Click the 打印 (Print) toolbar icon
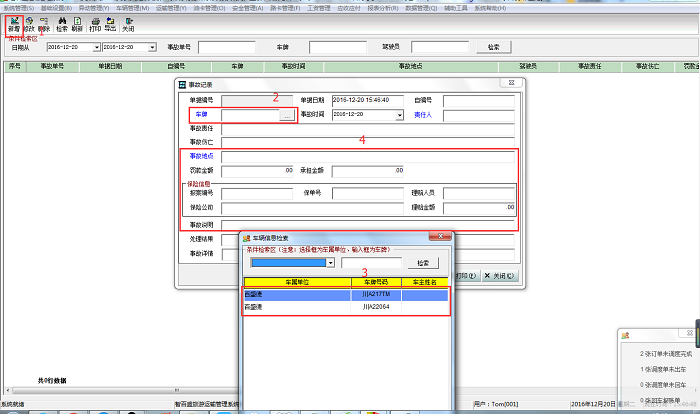 point(95,23)
